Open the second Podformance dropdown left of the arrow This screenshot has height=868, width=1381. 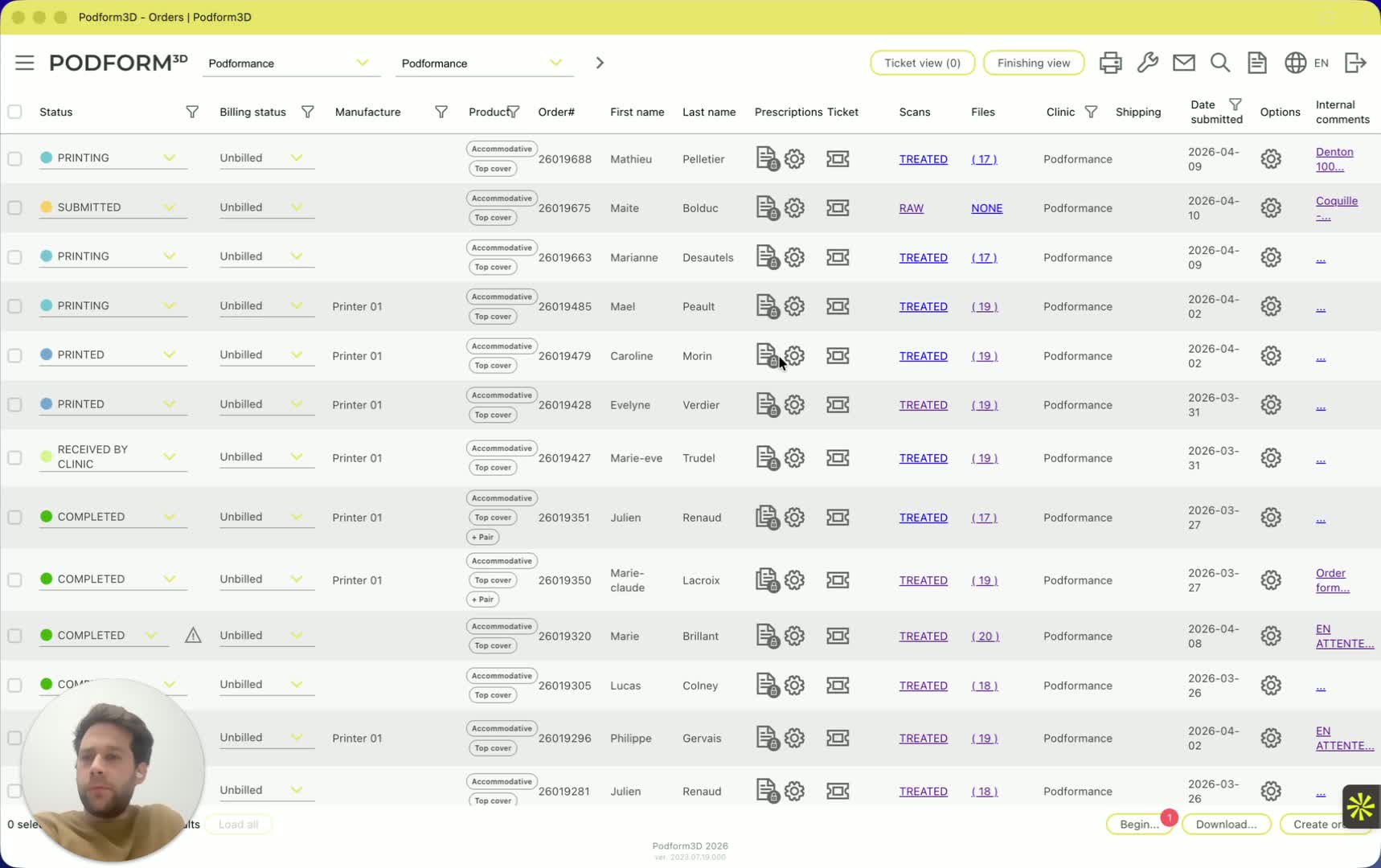coord(484,63)
